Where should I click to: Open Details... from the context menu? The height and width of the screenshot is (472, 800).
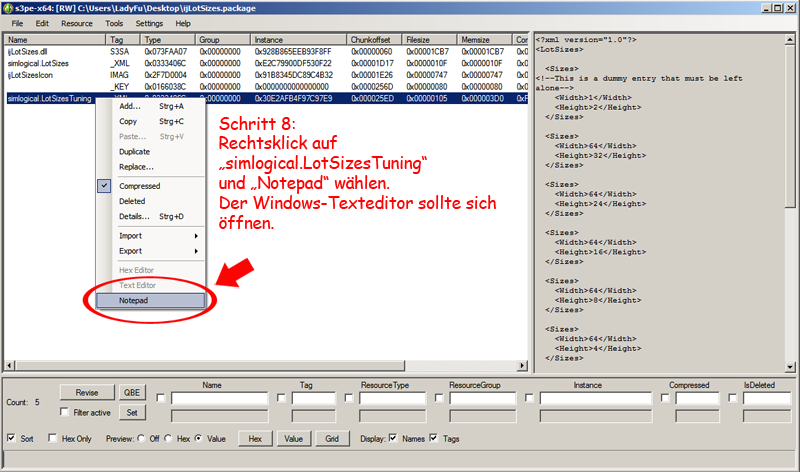[151, 216]
